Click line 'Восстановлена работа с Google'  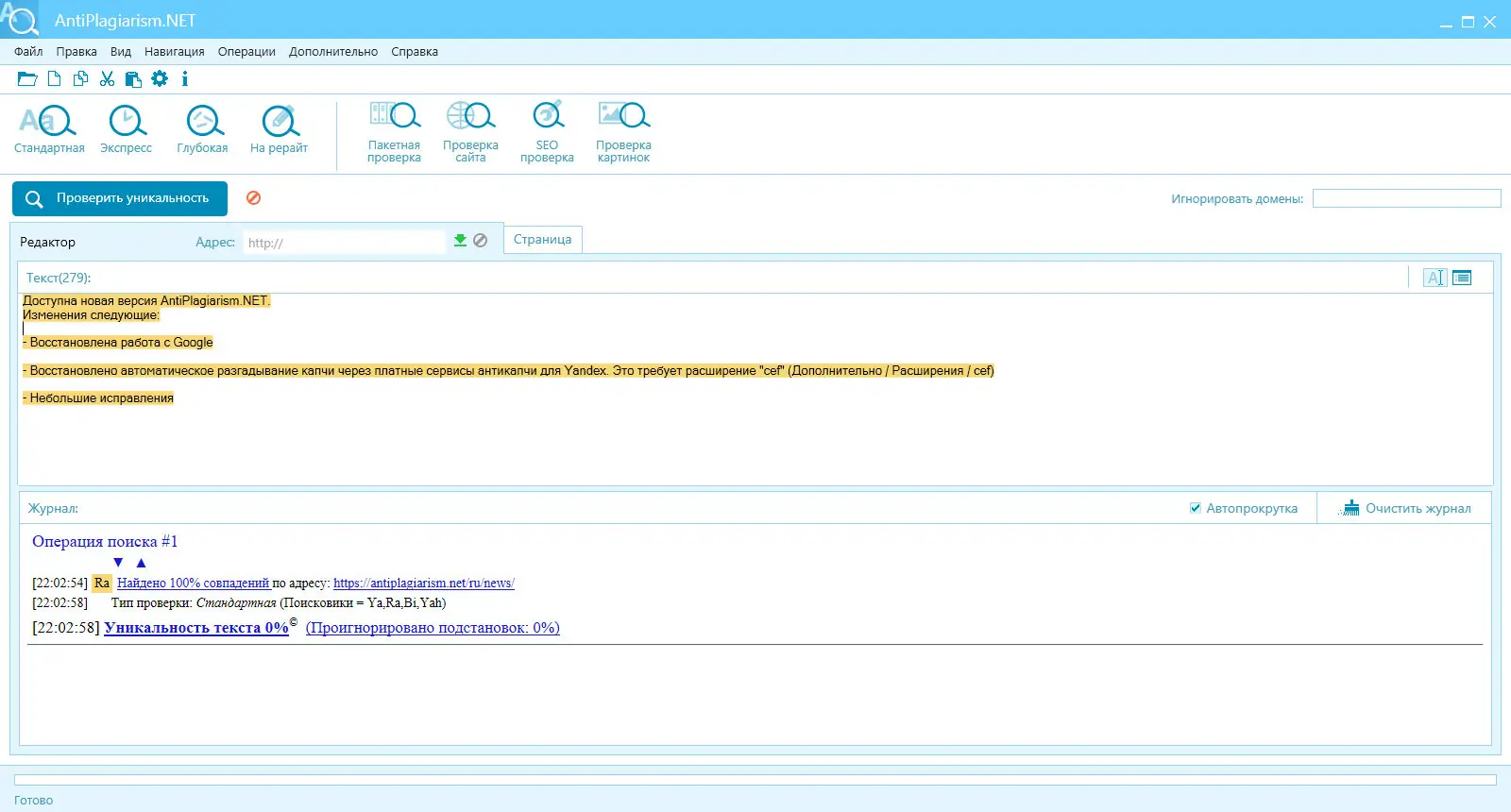coord(118,343)
